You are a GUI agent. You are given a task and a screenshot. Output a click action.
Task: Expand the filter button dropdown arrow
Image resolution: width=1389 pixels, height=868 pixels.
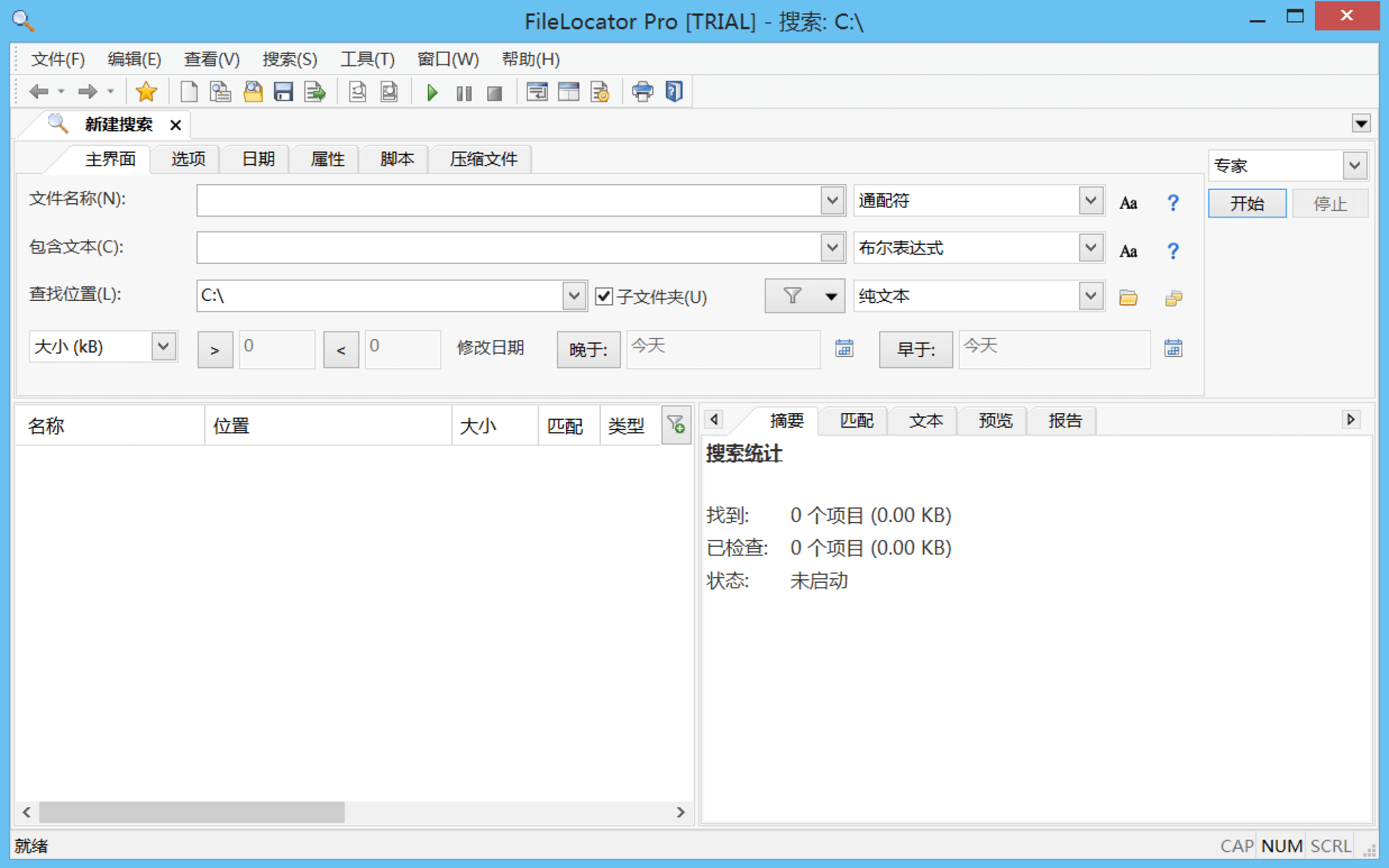[831, 296]
